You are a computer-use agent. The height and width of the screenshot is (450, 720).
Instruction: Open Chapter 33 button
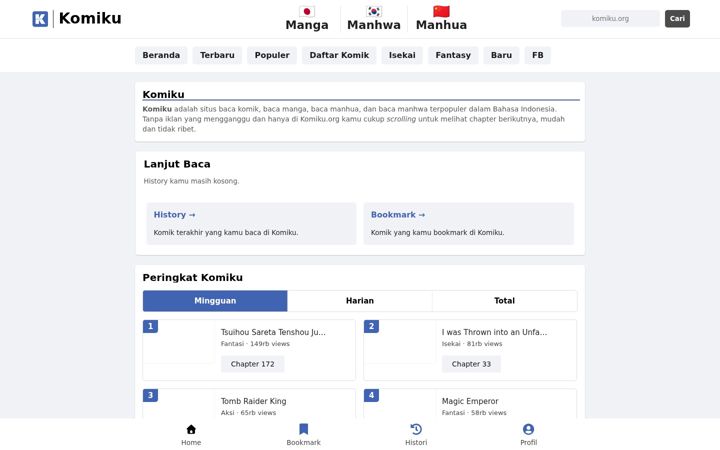click(471, 364)
